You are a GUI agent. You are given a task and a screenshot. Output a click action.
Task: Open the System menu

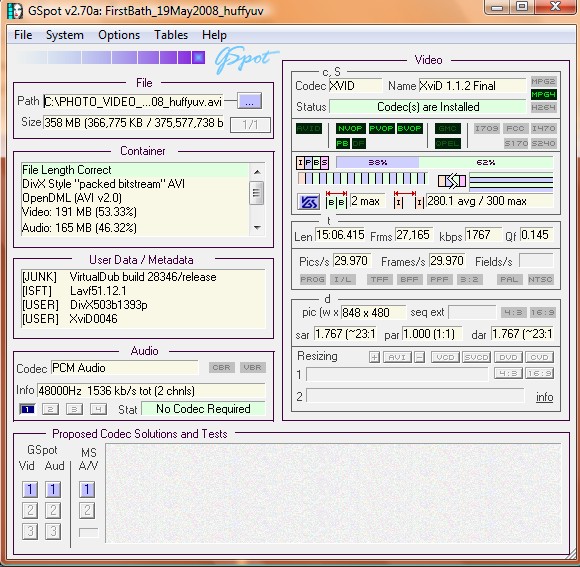65,35
